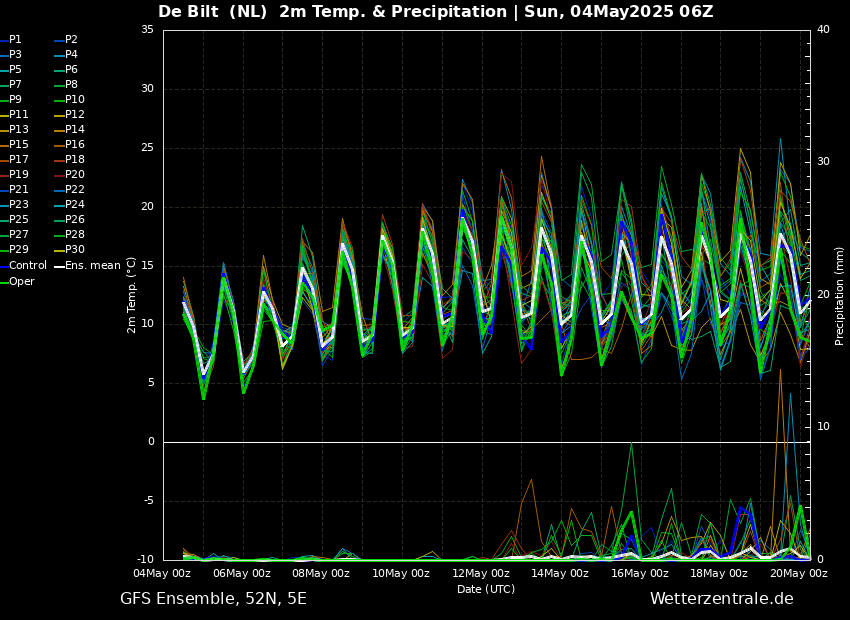Click the 16May 00z date tick label
The width and height of the screenshot is (850, 620).
pyautogui.click(x=640, y=573)
